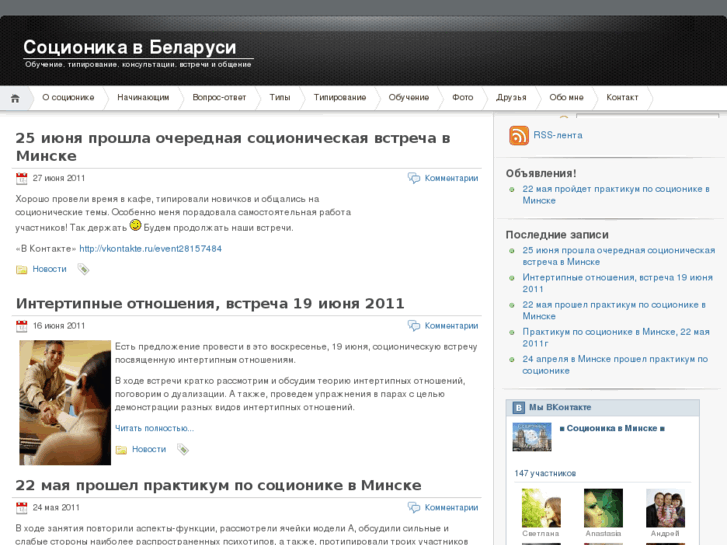
Task: Open the RSS-лента link
Action: coord(558,135)
